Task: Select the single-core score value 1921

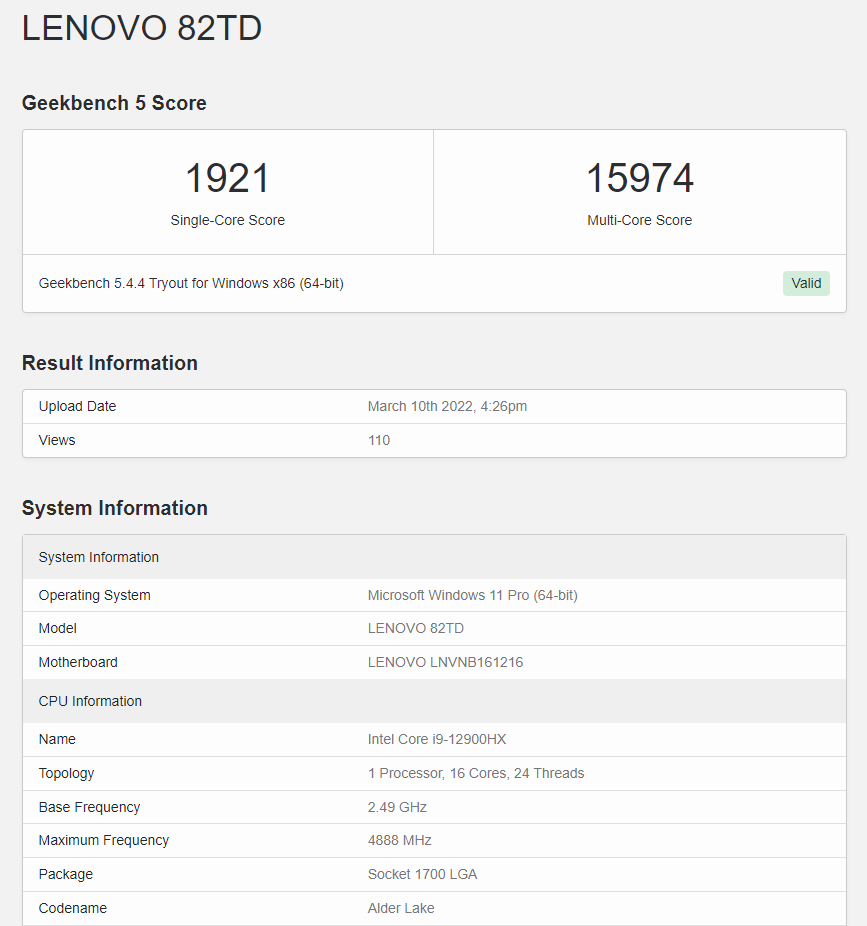Action: 227,178
